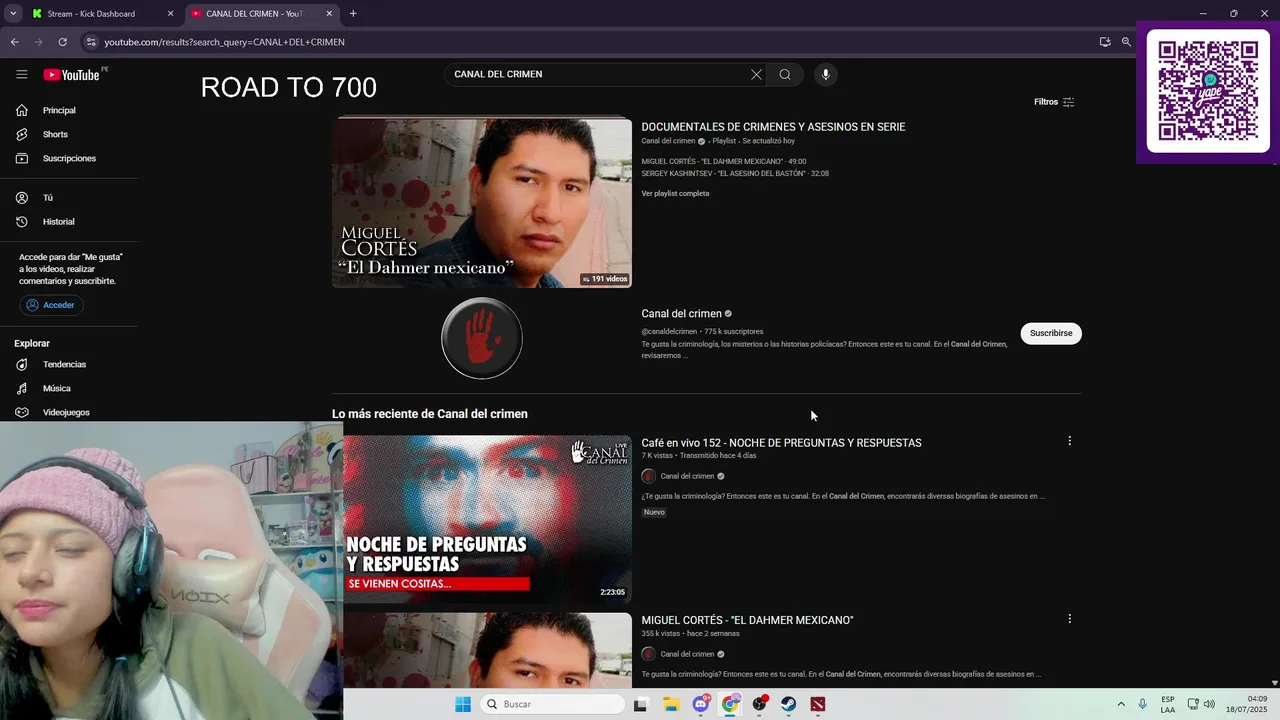Focus the browser address bar URL
The image size is (1280, 720).
click(x=224, y=42)
